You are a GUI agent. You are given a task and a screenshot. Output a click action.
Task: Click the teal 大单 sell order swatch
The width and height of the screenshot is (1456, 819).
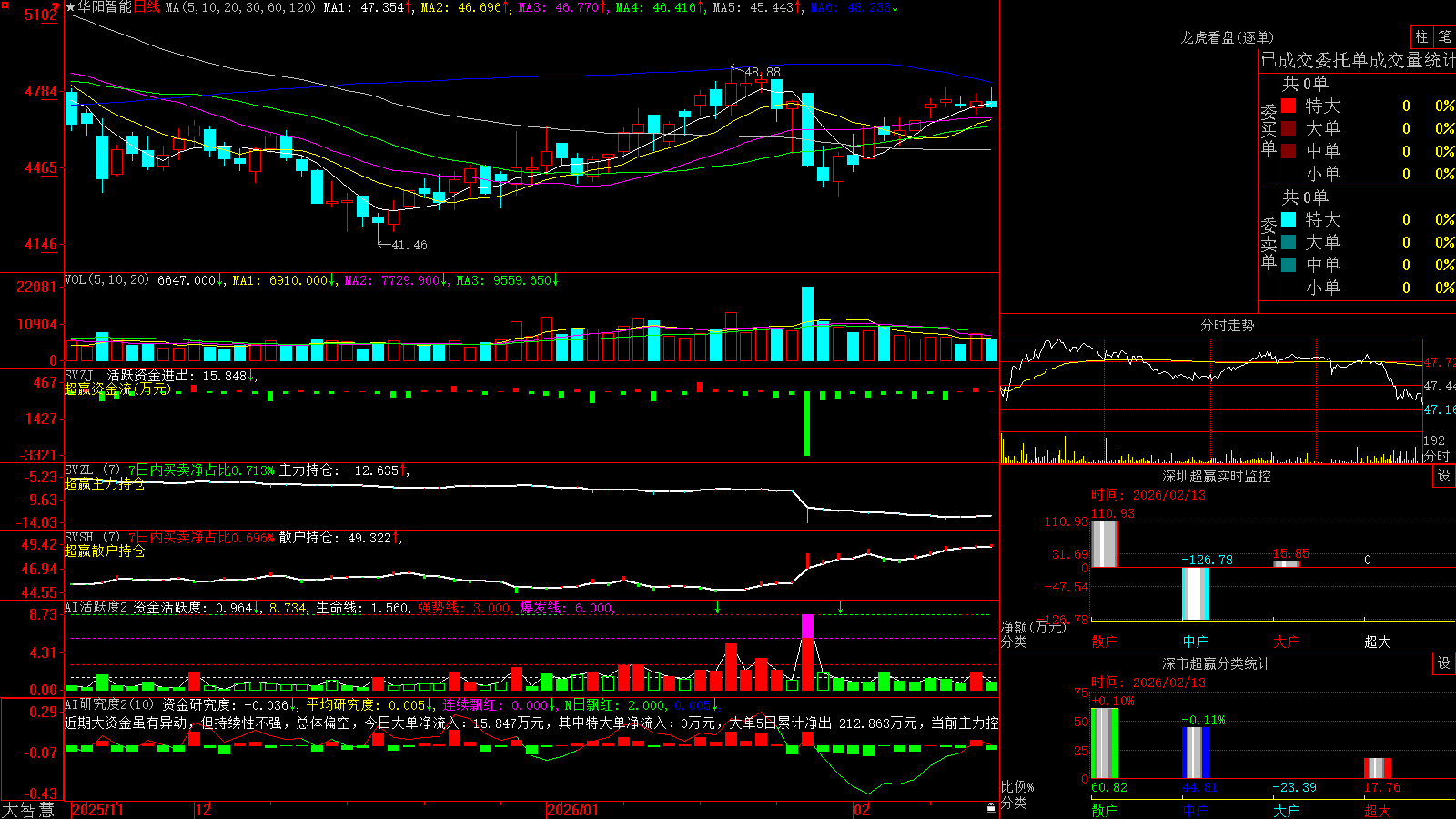(1289, 242)
